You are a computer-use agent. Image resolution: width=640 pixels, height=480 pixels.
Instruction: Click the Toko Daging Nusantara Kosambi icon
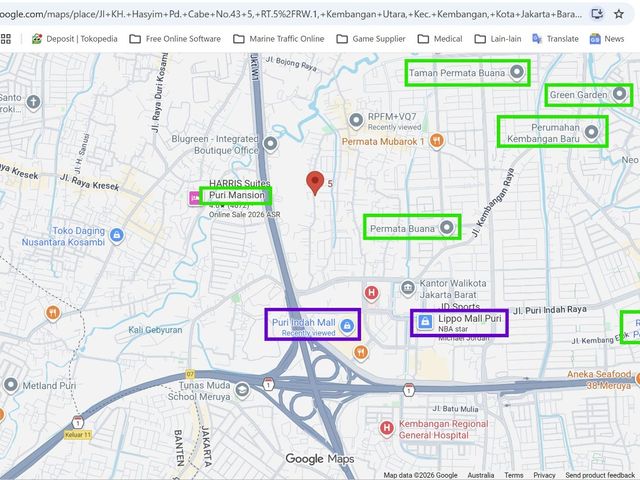point(117,236)
